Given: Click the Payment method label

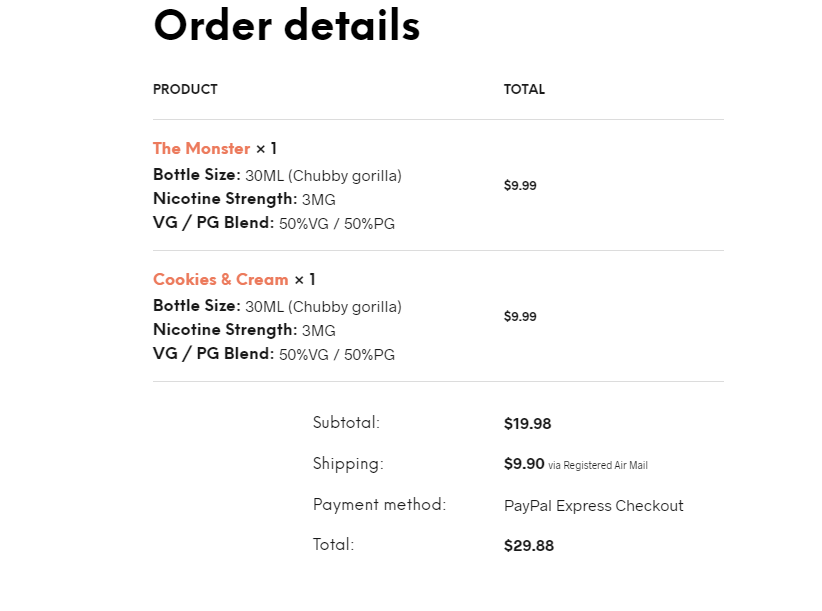Looking at the screenshot, I should pyautogui.click(x=379, y=505).
